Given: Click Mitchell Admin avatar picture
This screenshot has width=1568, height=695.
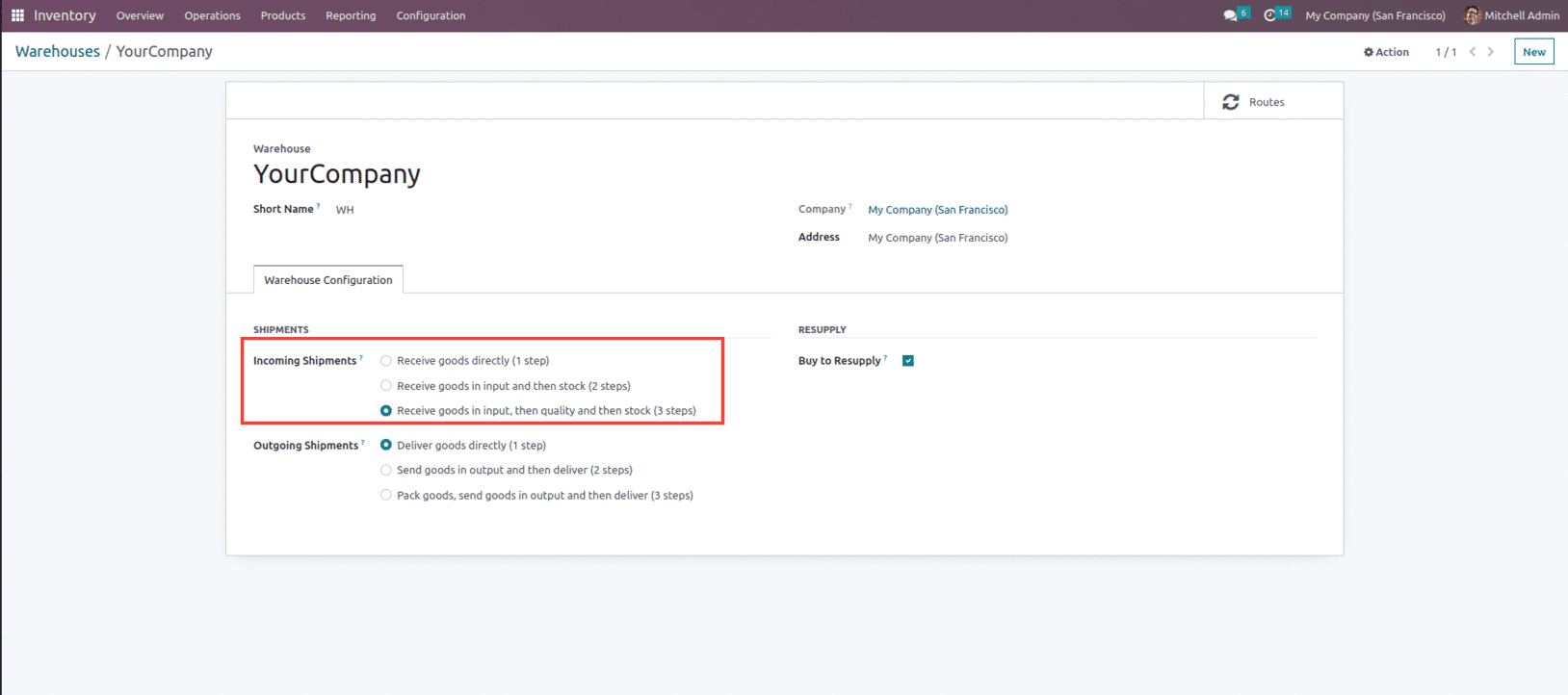Looking at the screenshot, I should [x=1472, y=15].
